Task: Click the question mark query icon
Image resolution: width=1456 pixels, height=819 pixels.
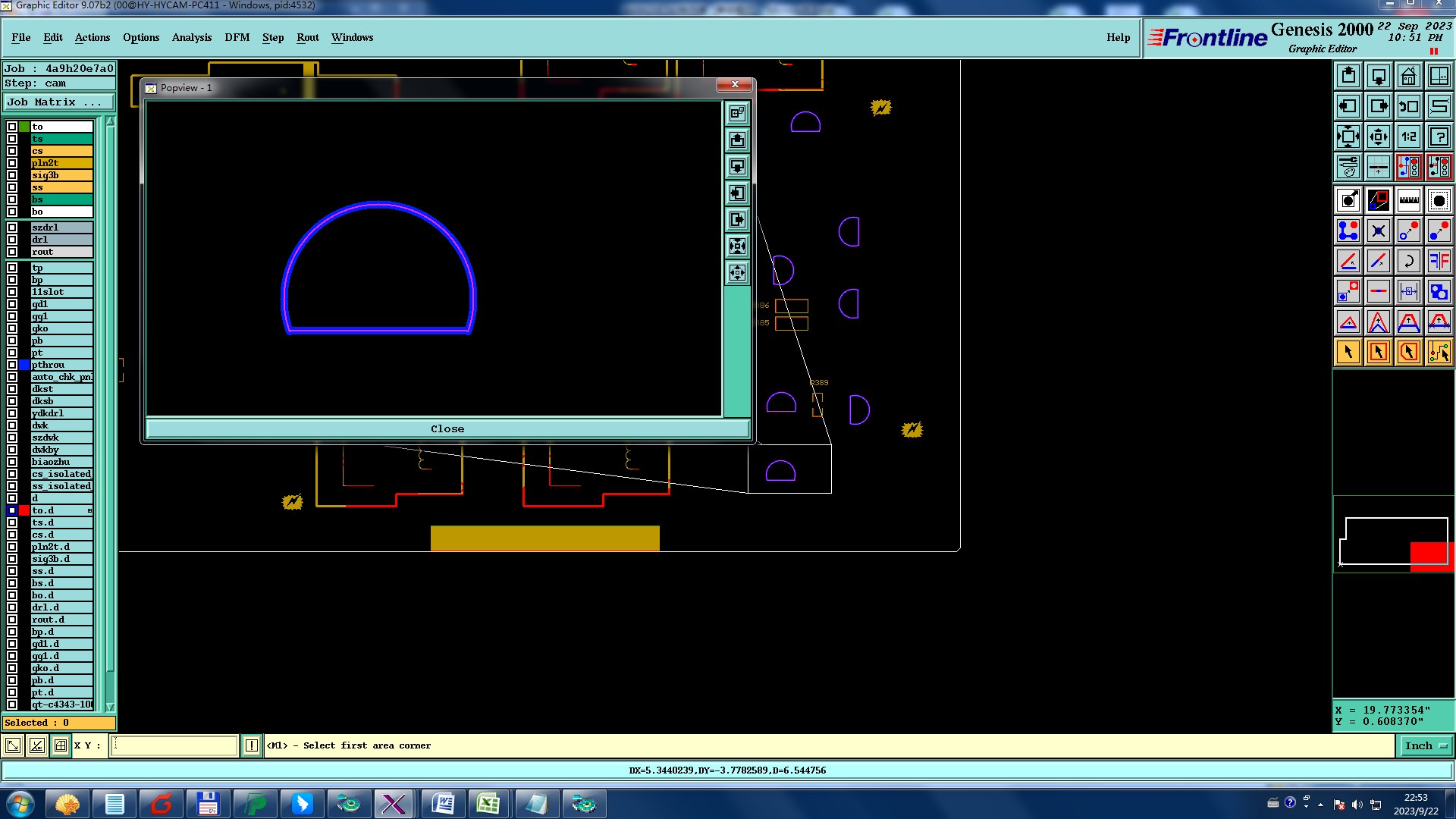Action: [1439, 136]
